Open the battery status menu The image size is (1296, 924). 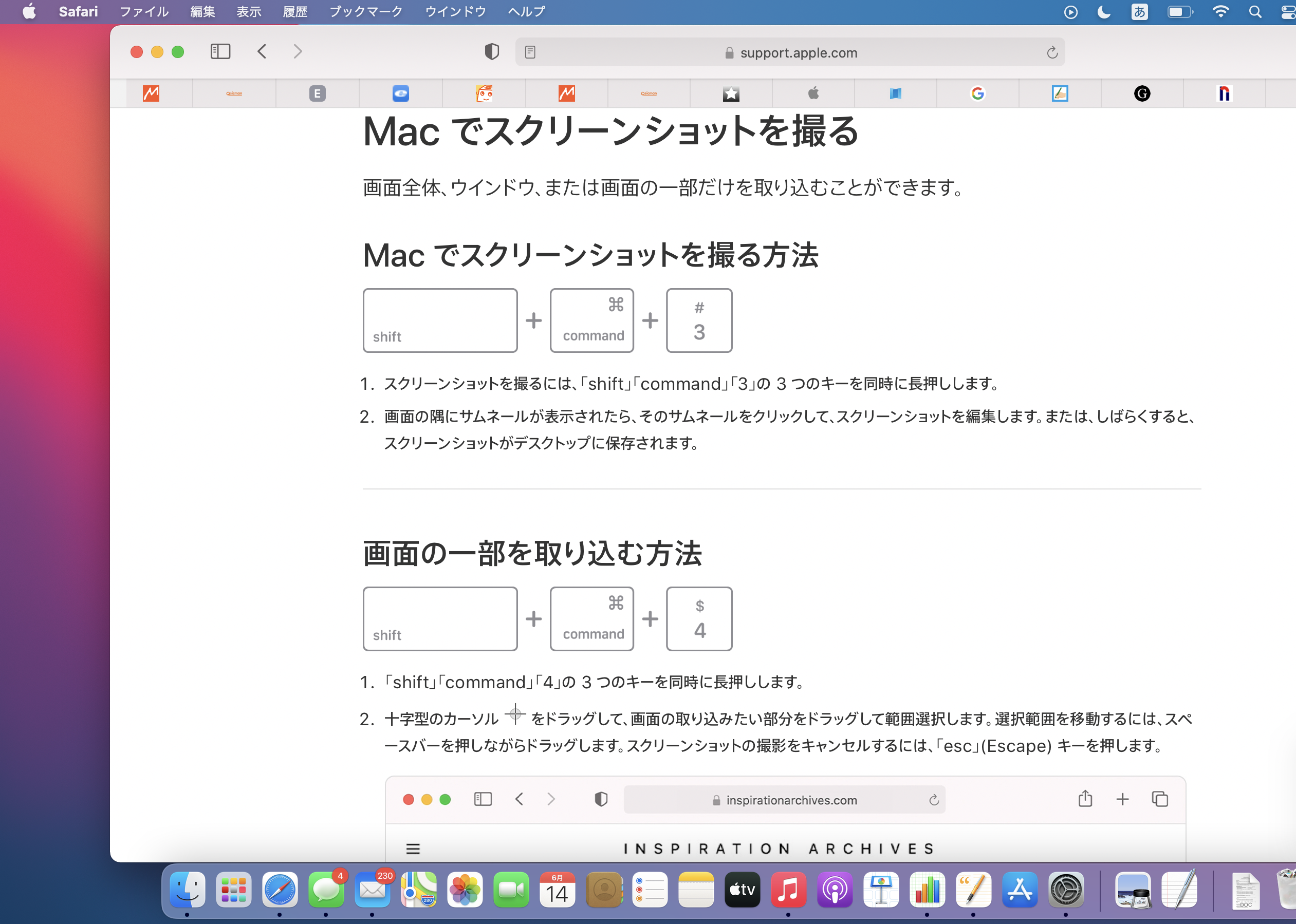1179,11
